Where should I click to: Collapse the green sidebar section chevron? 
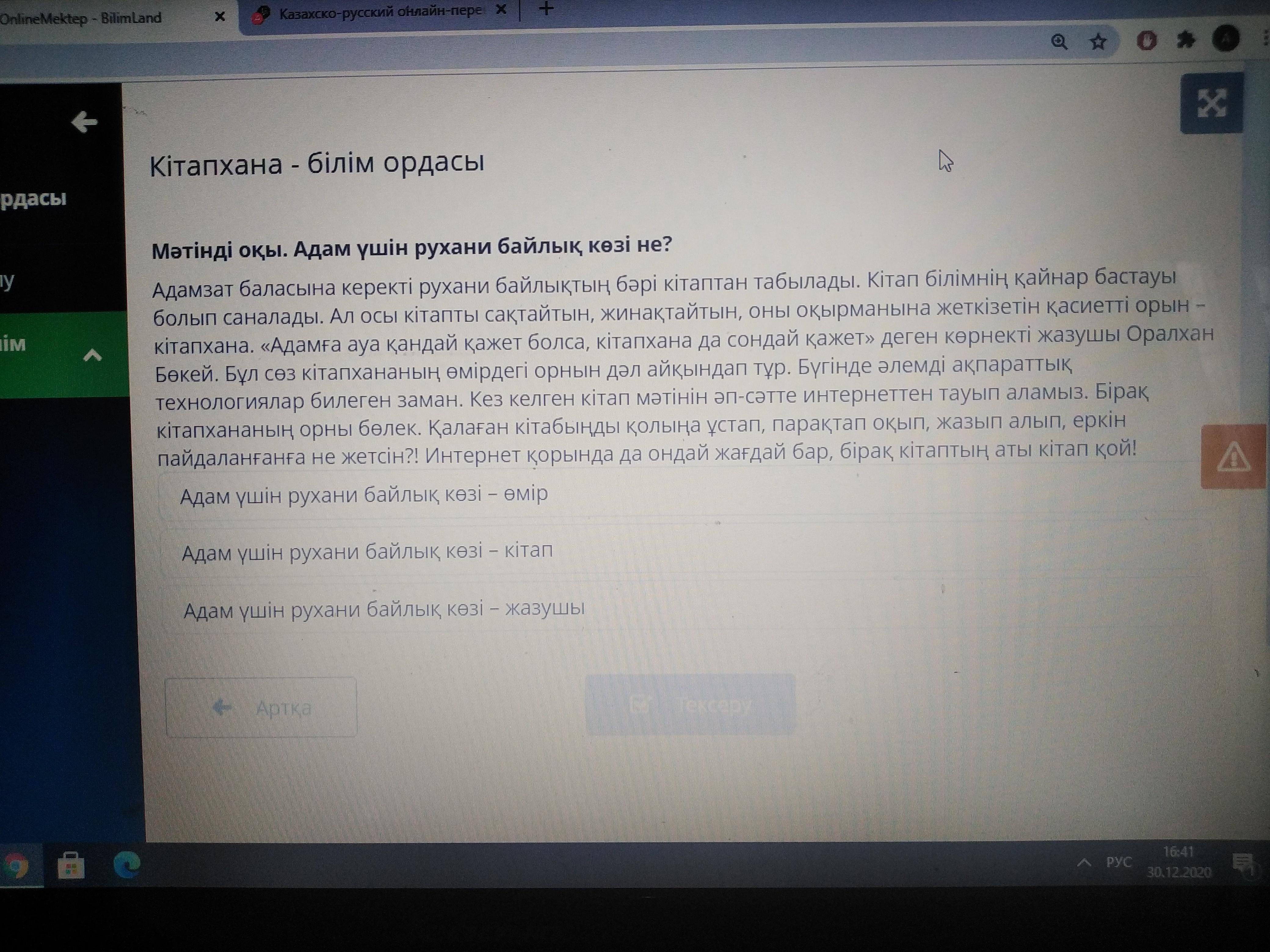pyautogui.click(x=93, y=356)
